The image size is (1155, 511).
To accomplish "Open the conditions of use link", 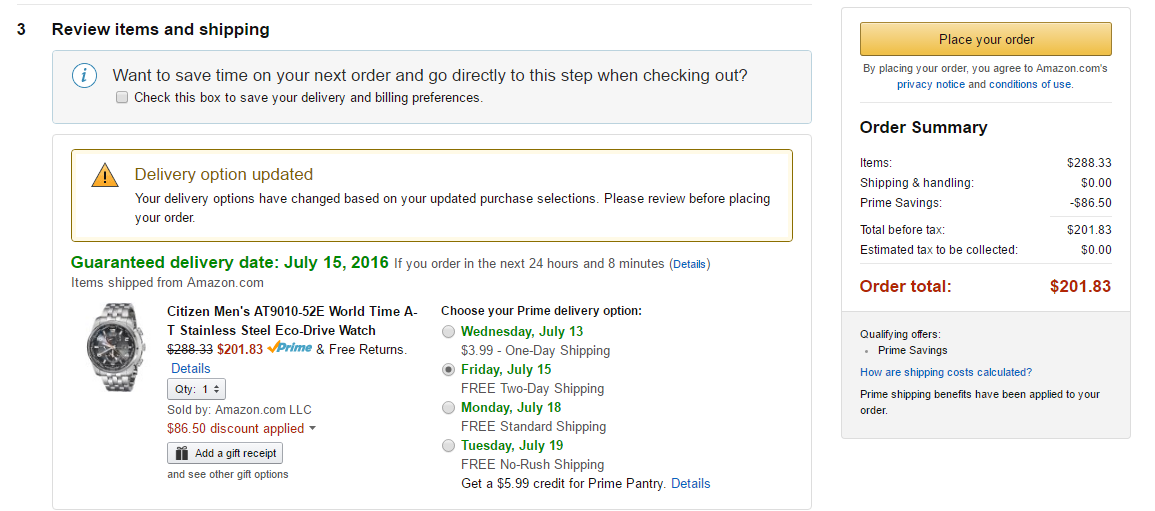I will point(1030,85).
